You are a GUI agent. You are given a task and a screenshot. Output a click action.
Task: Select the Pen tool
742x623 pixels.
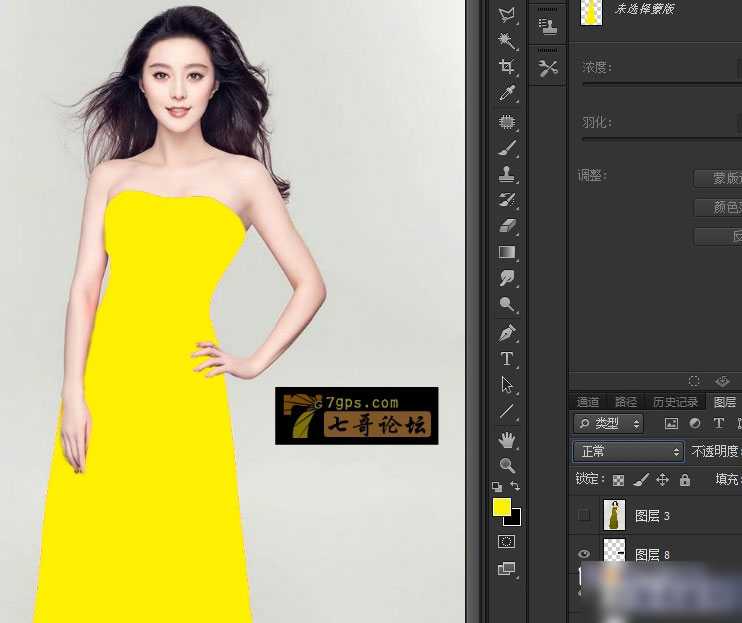[507, 333]
